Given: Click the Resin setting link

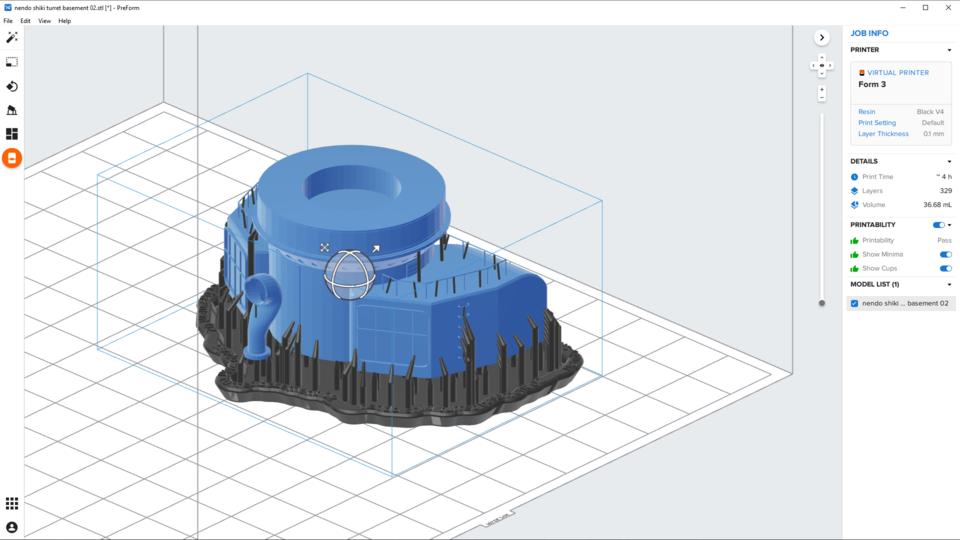Looking at the screenshot, I should 866,111.
